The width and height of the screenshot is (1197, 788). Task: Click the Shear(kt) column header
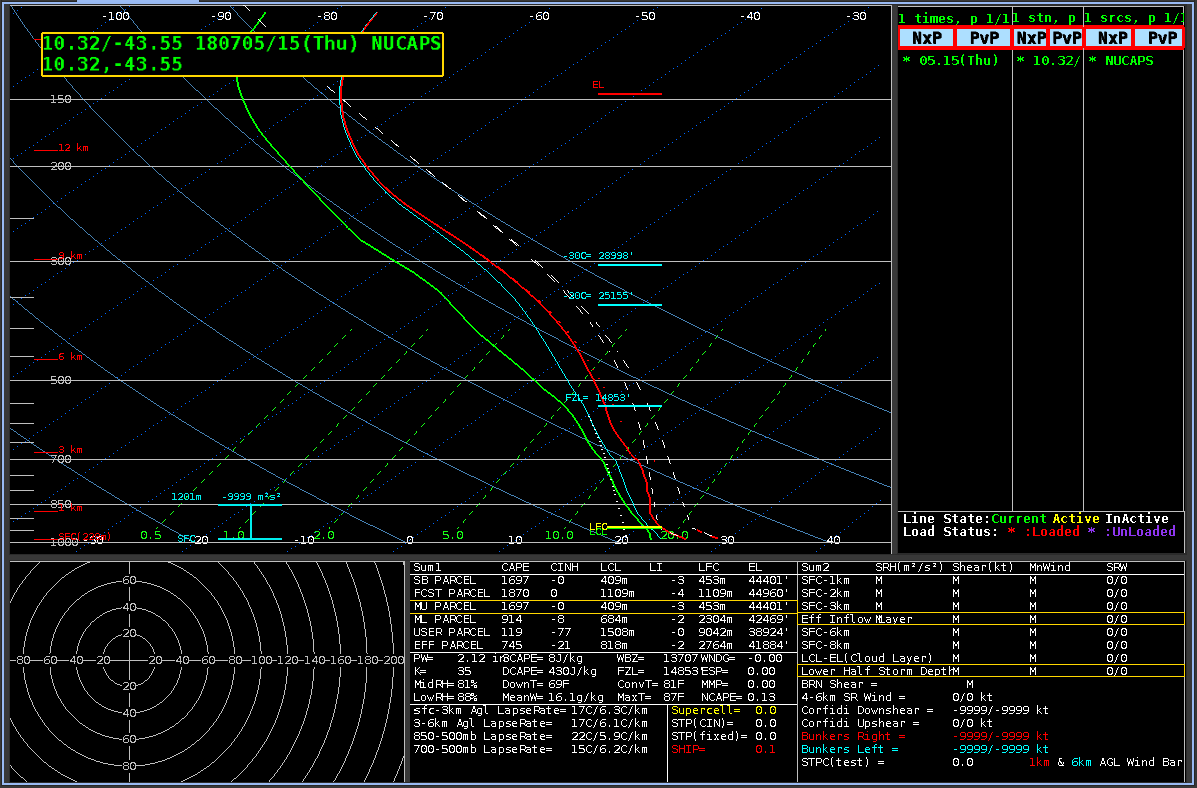981,567
